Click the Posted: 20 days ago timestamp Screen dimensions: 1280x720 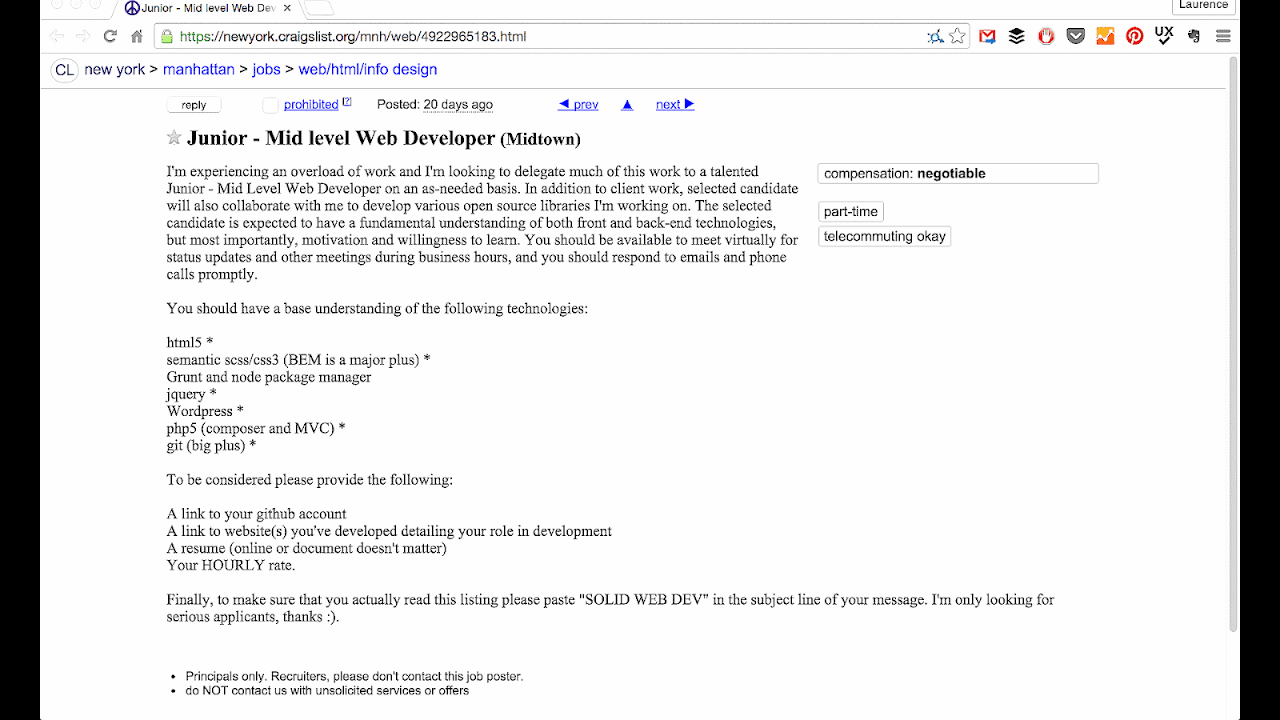[x=435, y=104]
